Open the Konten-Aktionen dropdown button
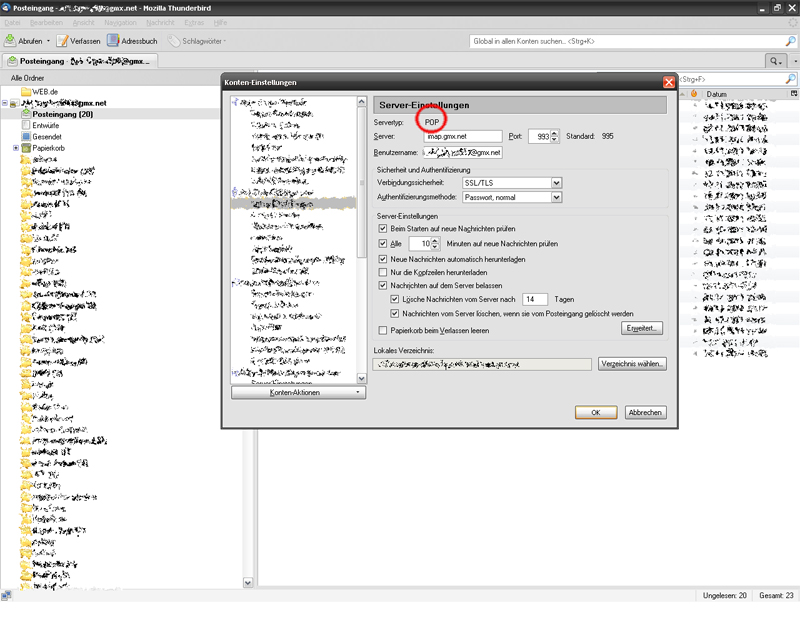Screen dimensions: 800x640 pyautogui.click(x=297, y=393)
